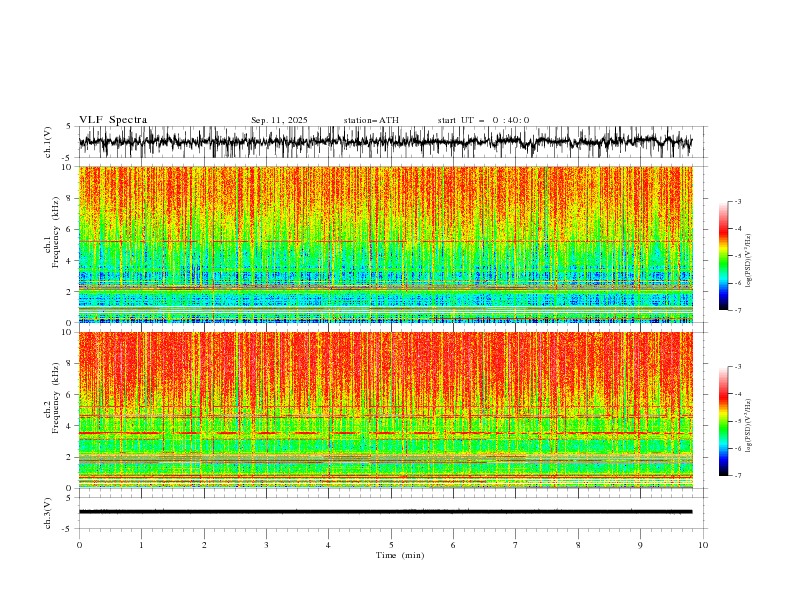Screen dimensions: 792x612
Task: Click time axis tick label "4"
Action: (328, 545)
